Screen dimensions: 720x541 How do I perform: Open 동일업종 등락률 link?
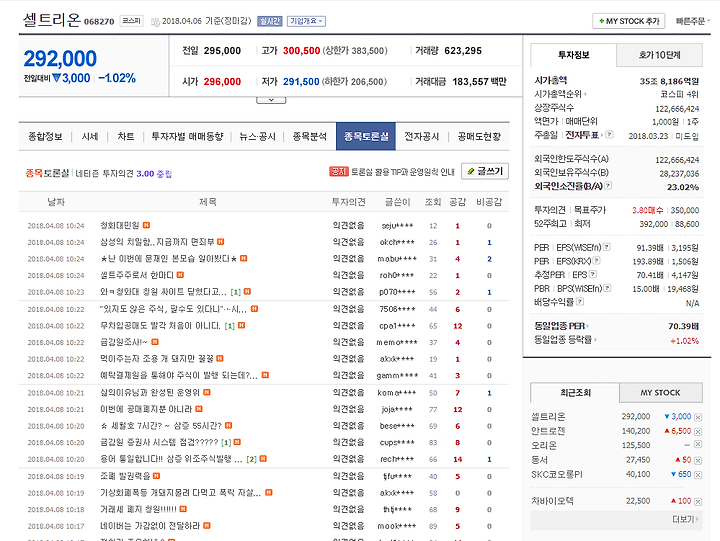565,340
